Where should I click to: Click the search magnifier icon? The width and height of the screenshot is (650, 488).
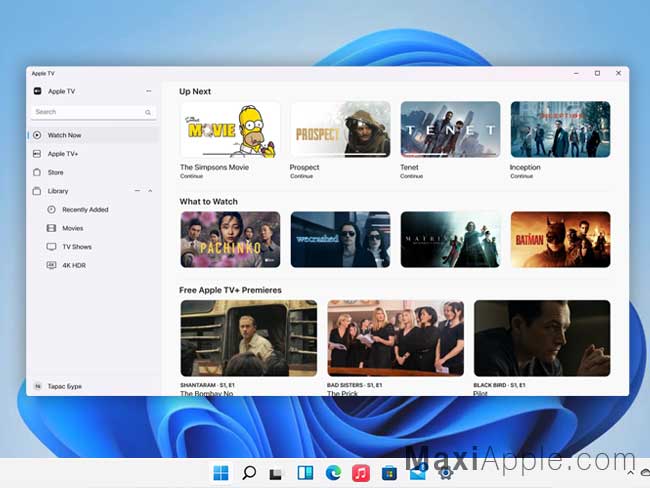[148, 112]
